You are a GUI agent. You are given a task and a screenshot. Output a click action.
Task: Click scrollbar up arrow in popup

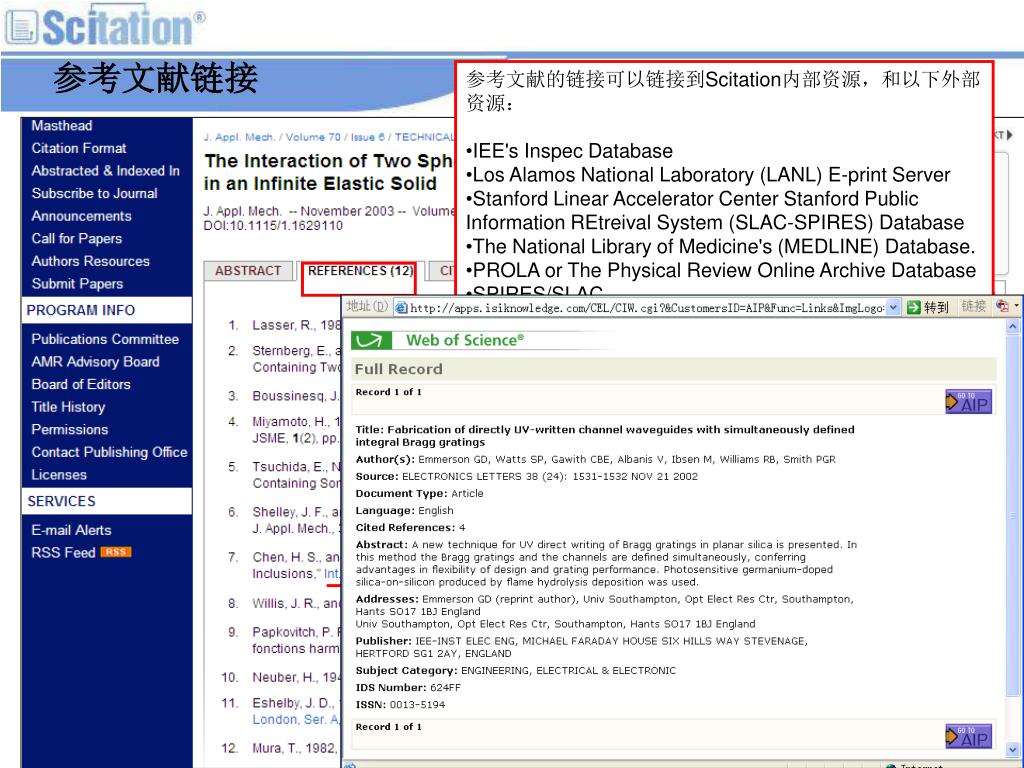(x=1013, y=325)
